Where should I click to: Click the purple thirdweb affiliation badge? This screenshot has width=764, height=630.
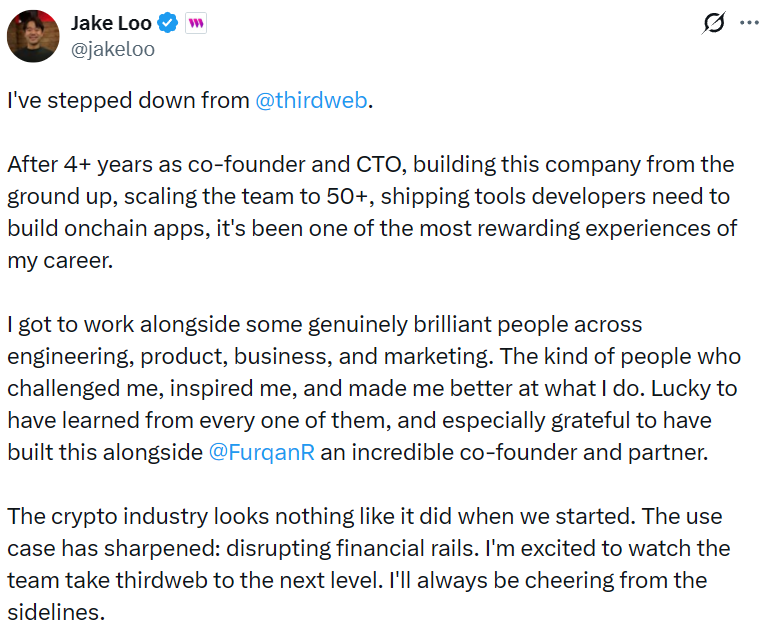(x=196, y=24)
